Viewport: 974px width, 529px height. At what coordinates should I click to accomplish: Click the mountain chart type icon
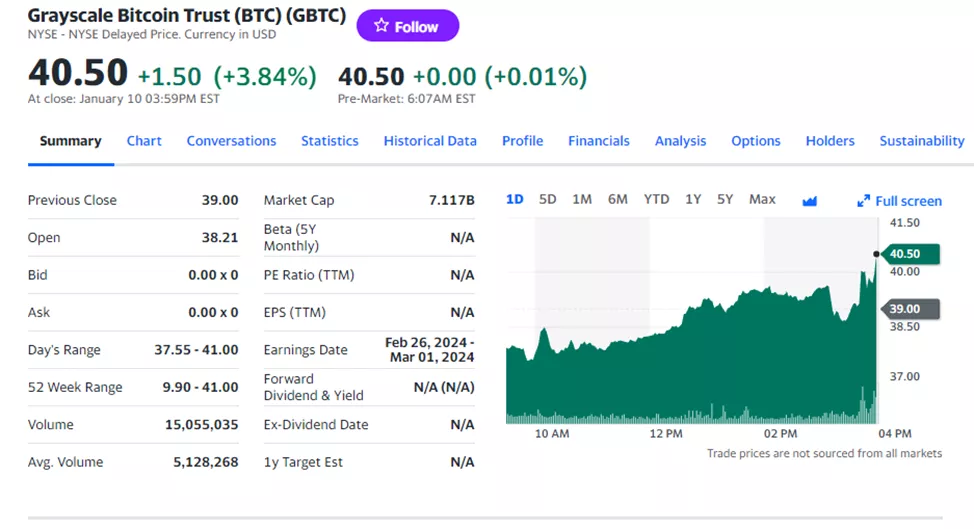810,201
